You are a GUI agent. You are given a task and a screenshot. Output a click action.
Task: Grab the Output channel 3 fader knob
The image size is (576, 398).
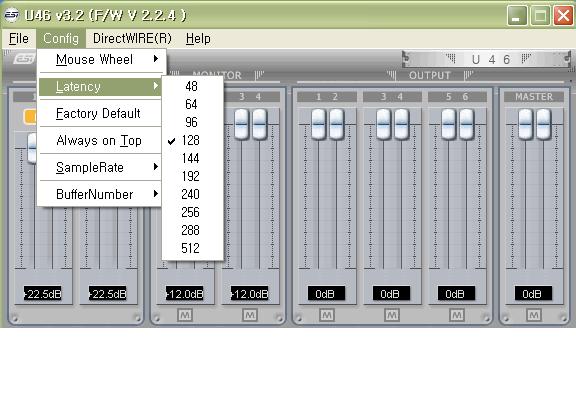pos(384,124)
